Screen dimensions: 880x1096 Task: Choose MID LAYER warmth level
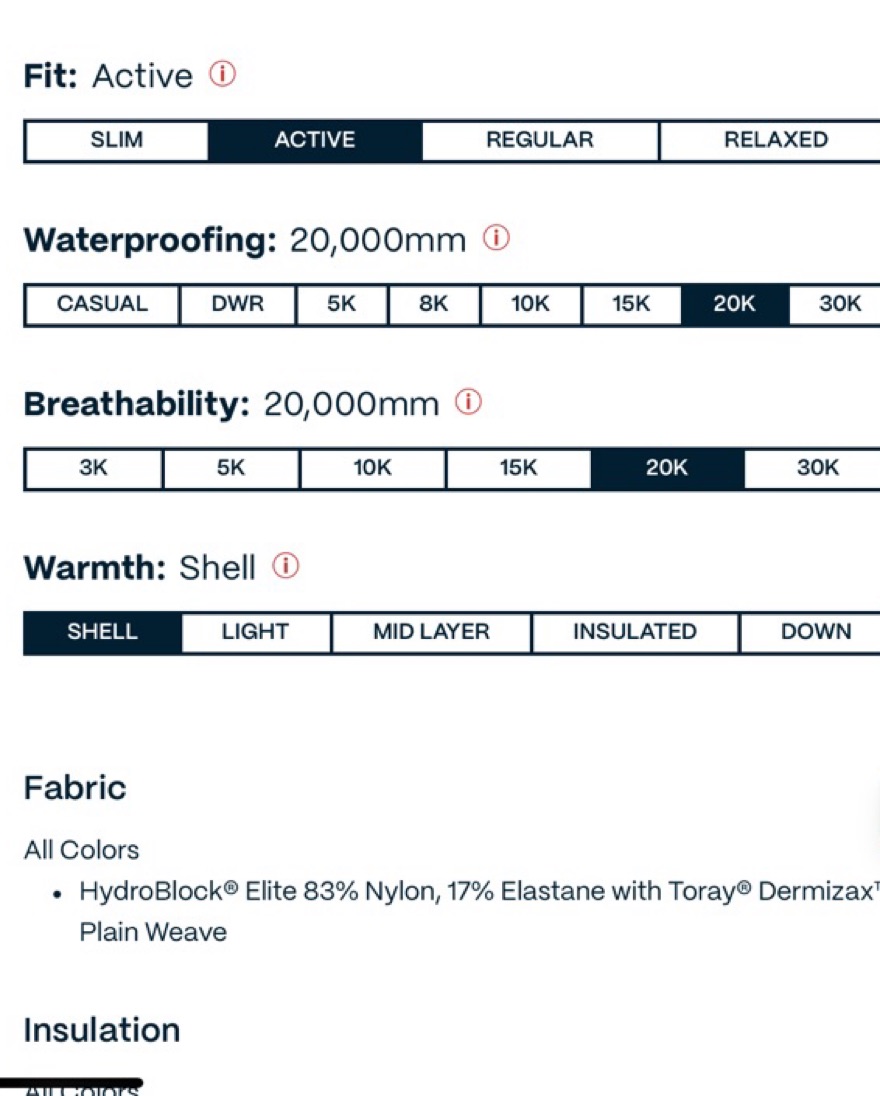pyautogui.click(x=431, y=632)
